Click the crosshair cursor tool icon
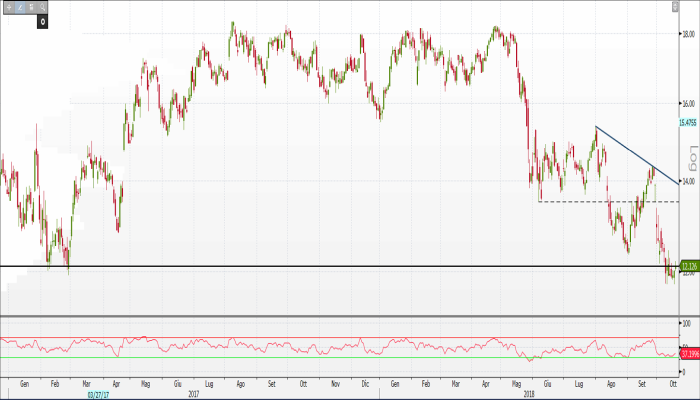 click(7, 6)
